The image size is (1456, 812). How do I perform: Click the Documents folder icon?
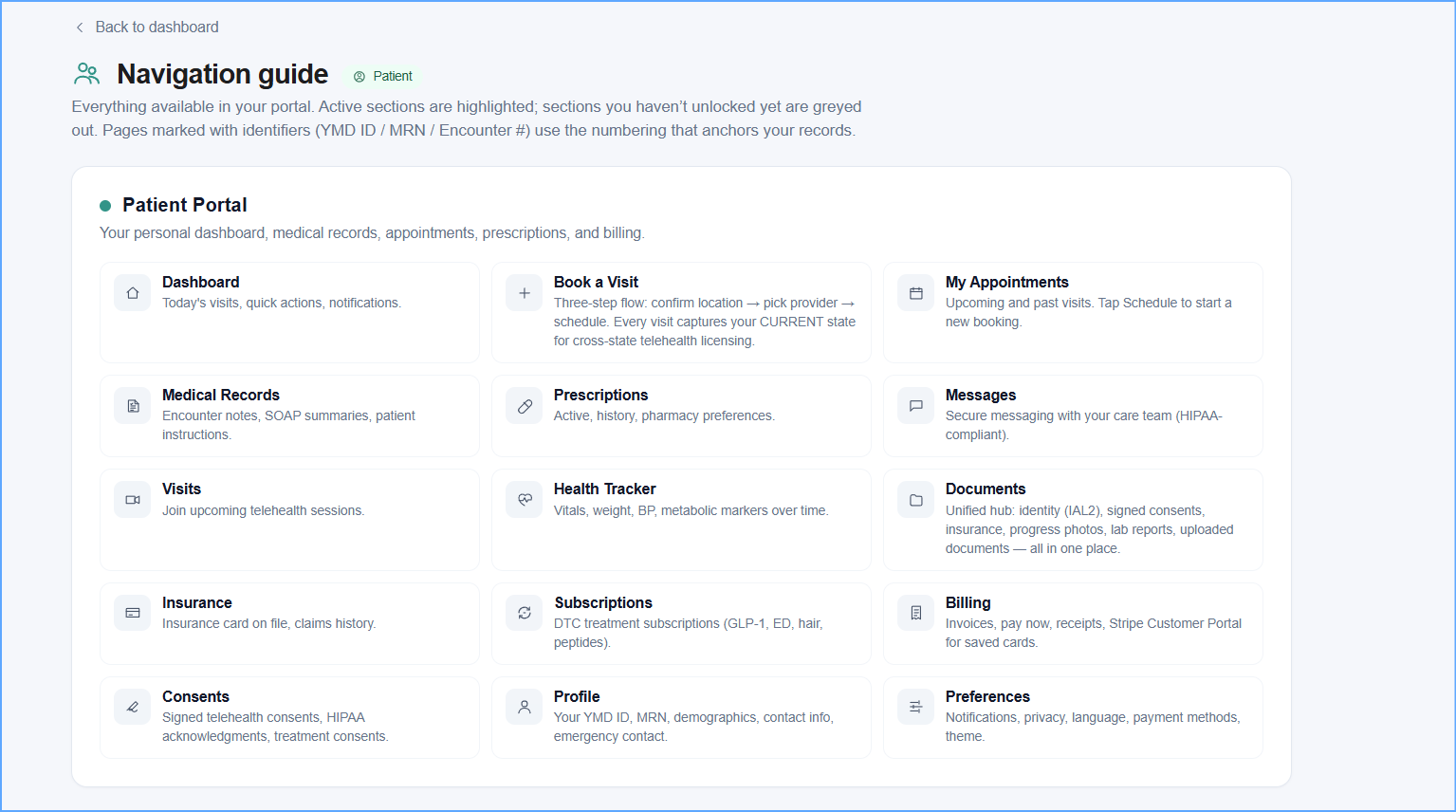(916, 500)
